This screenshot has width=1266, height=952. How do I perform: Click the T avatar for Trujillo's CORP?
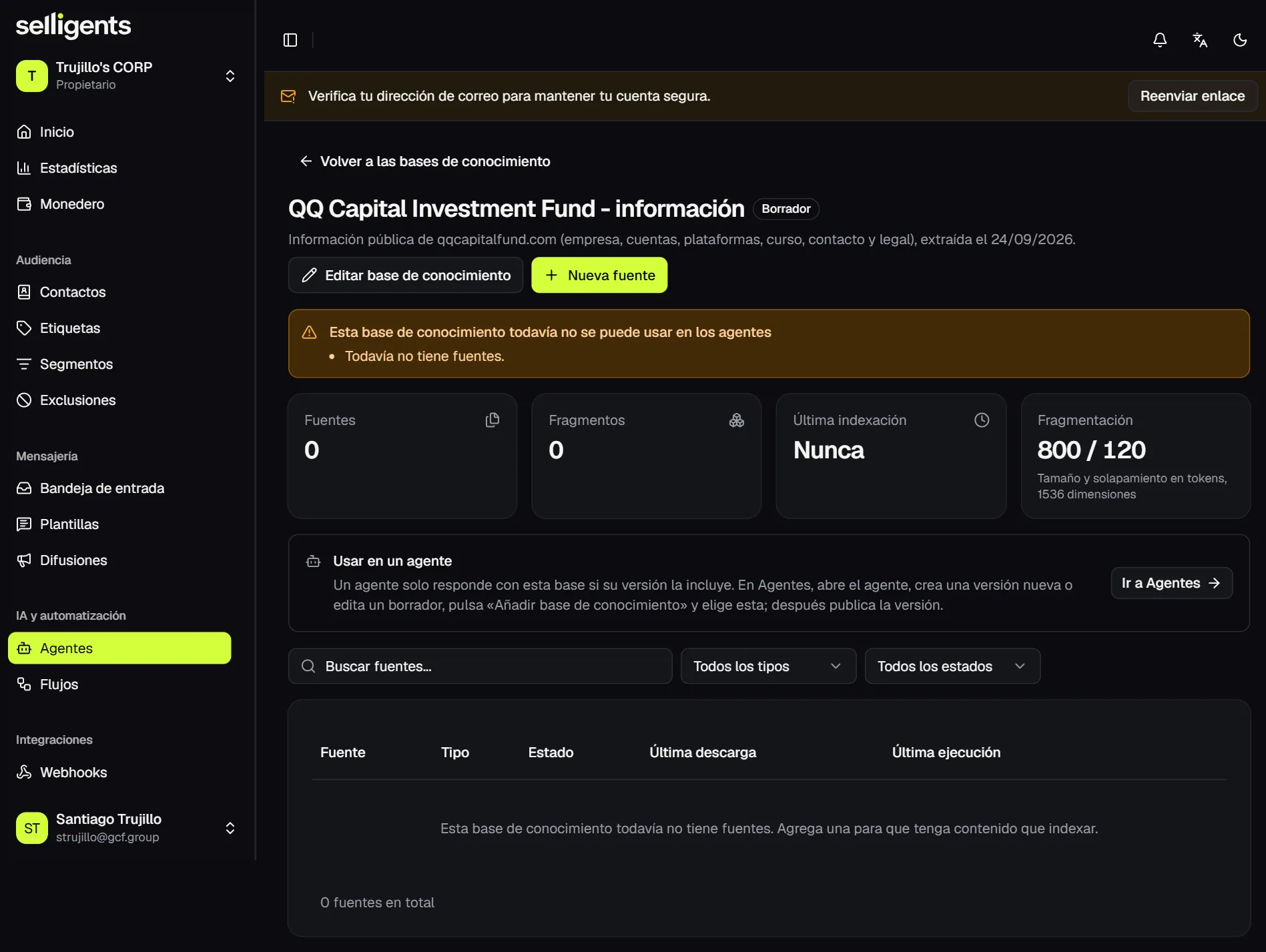(32, 75)
